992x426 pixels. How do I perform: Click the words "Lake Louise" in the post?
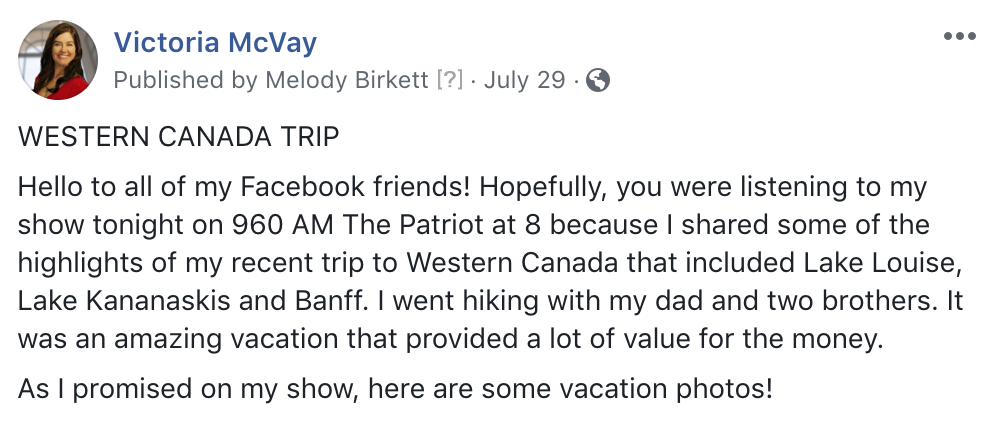878,264
